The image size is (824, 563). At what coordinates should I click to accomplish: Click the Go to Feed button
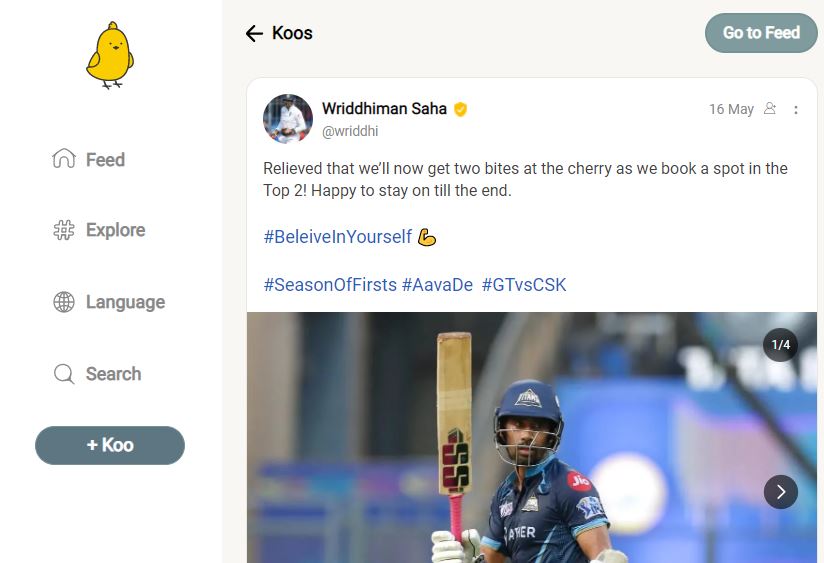pos(761,33)
